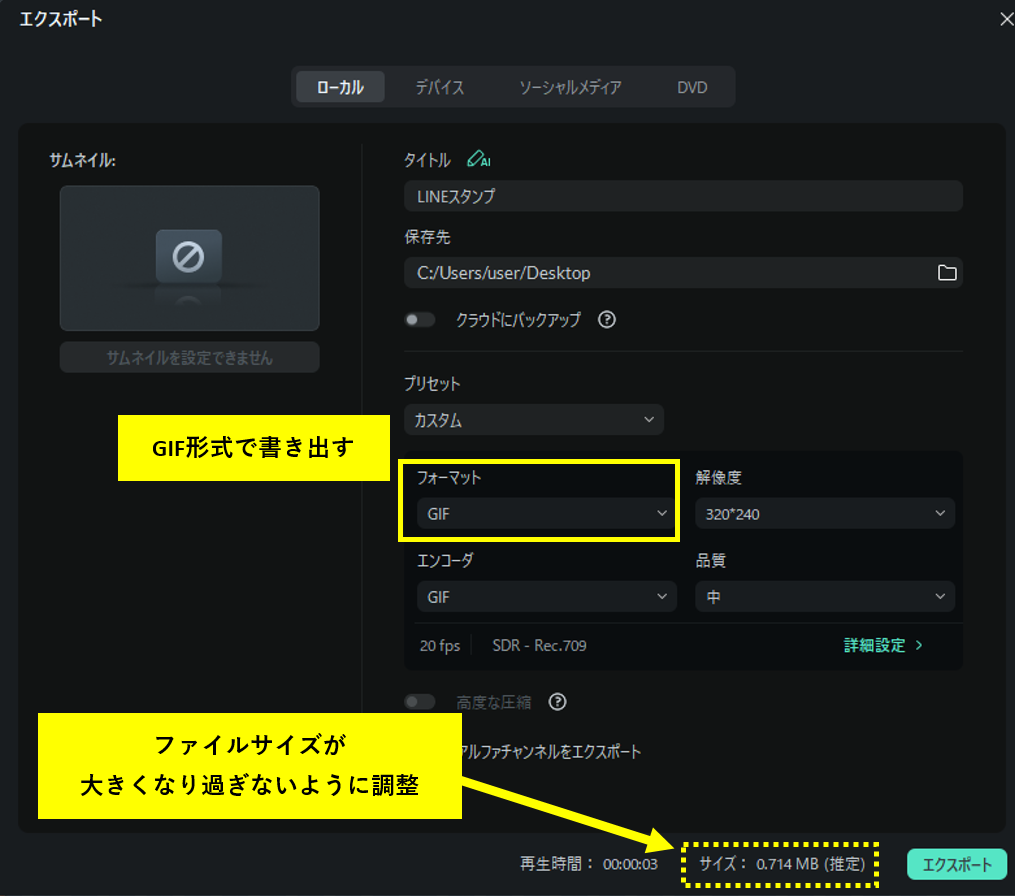Open the encoder dropdown
This screenshot has width=1015, height=896.
pyautogui.click(x=545, y=597)
